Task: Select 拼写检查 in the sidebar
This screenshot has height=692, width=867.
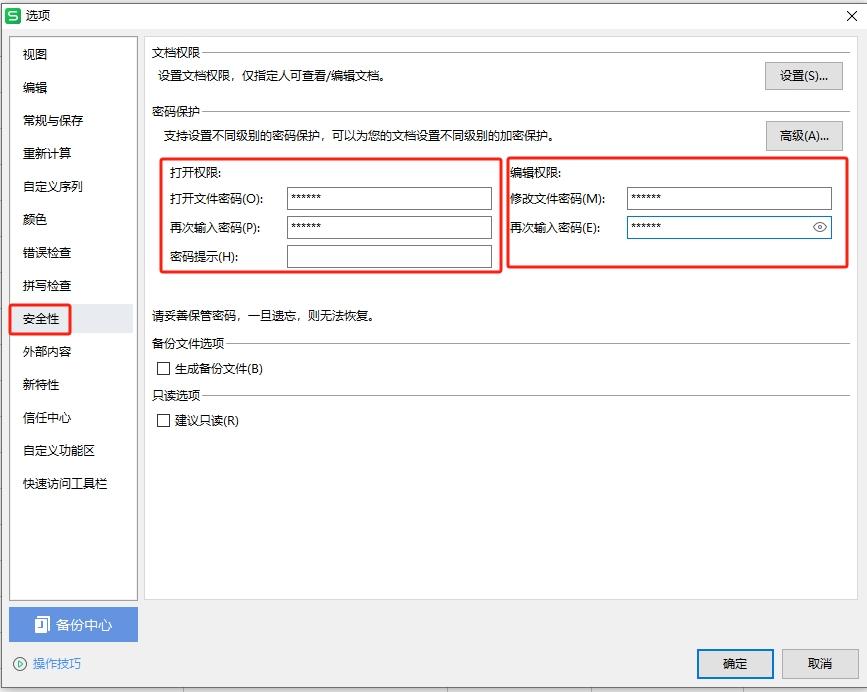Action: 46,285
